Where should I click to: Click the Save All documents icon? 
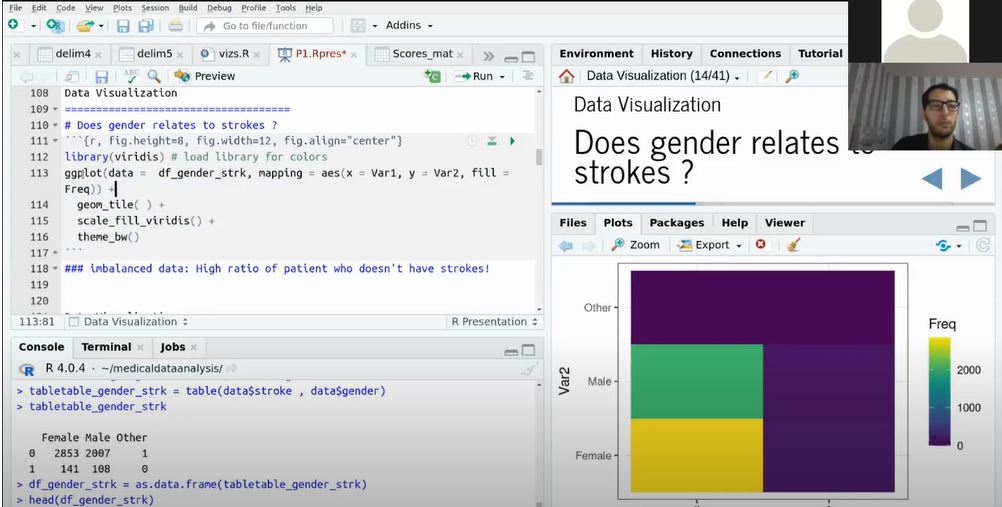pyautogui.click(x=146, y=26)
